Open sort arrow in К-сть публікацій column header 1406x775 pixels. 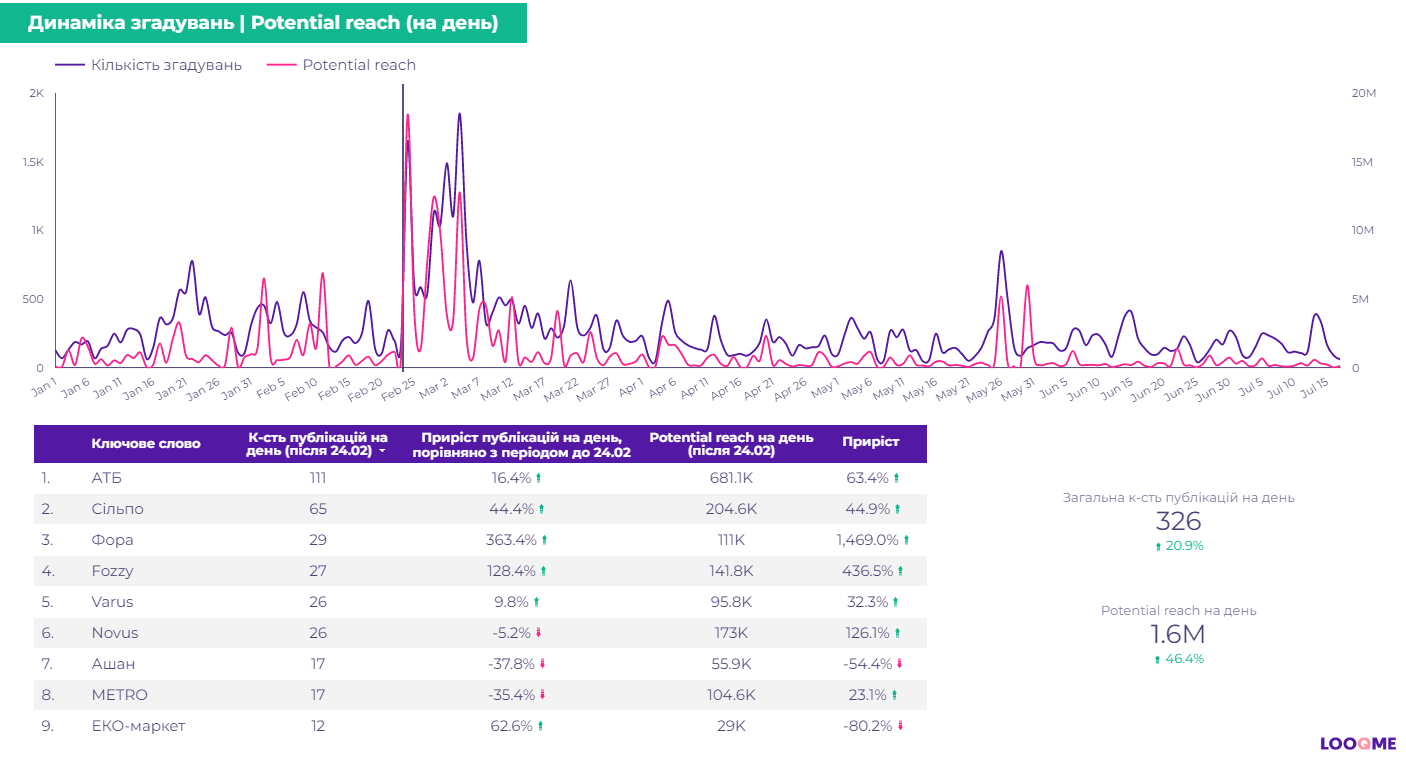[382, 452]
